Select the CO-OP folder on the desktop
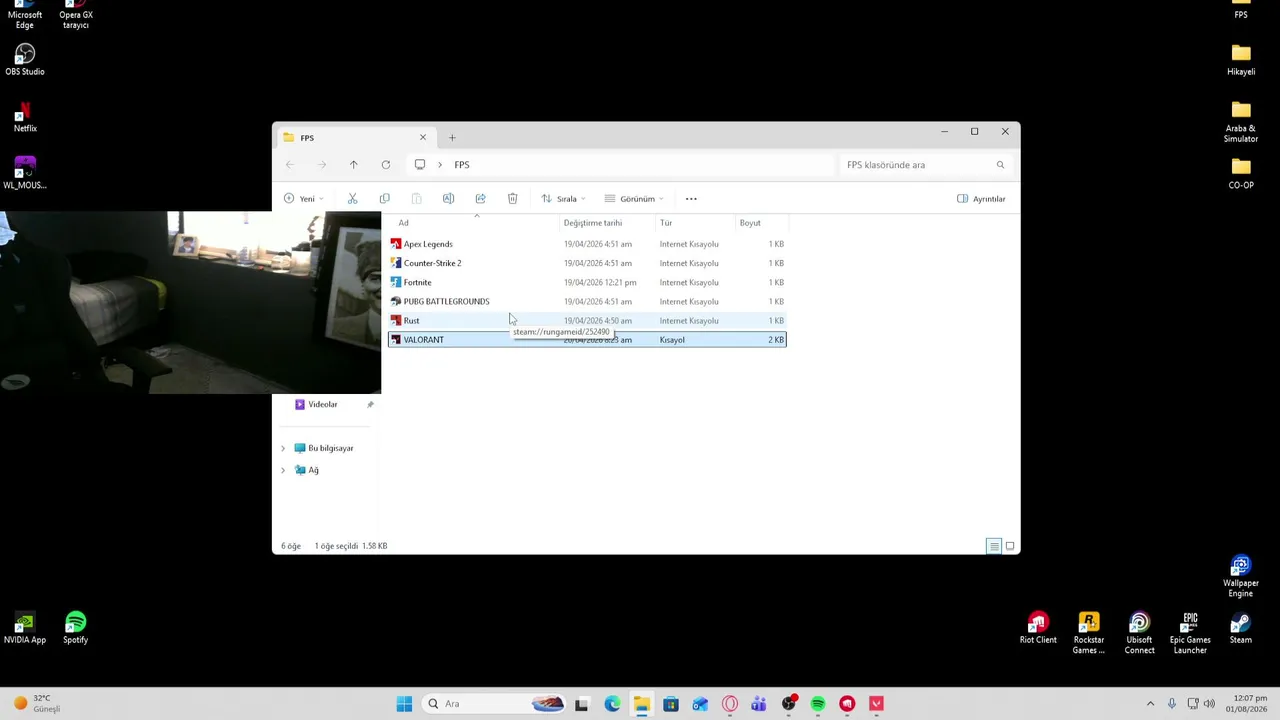Screen dimensions: 1280x720 point(1241,173)
